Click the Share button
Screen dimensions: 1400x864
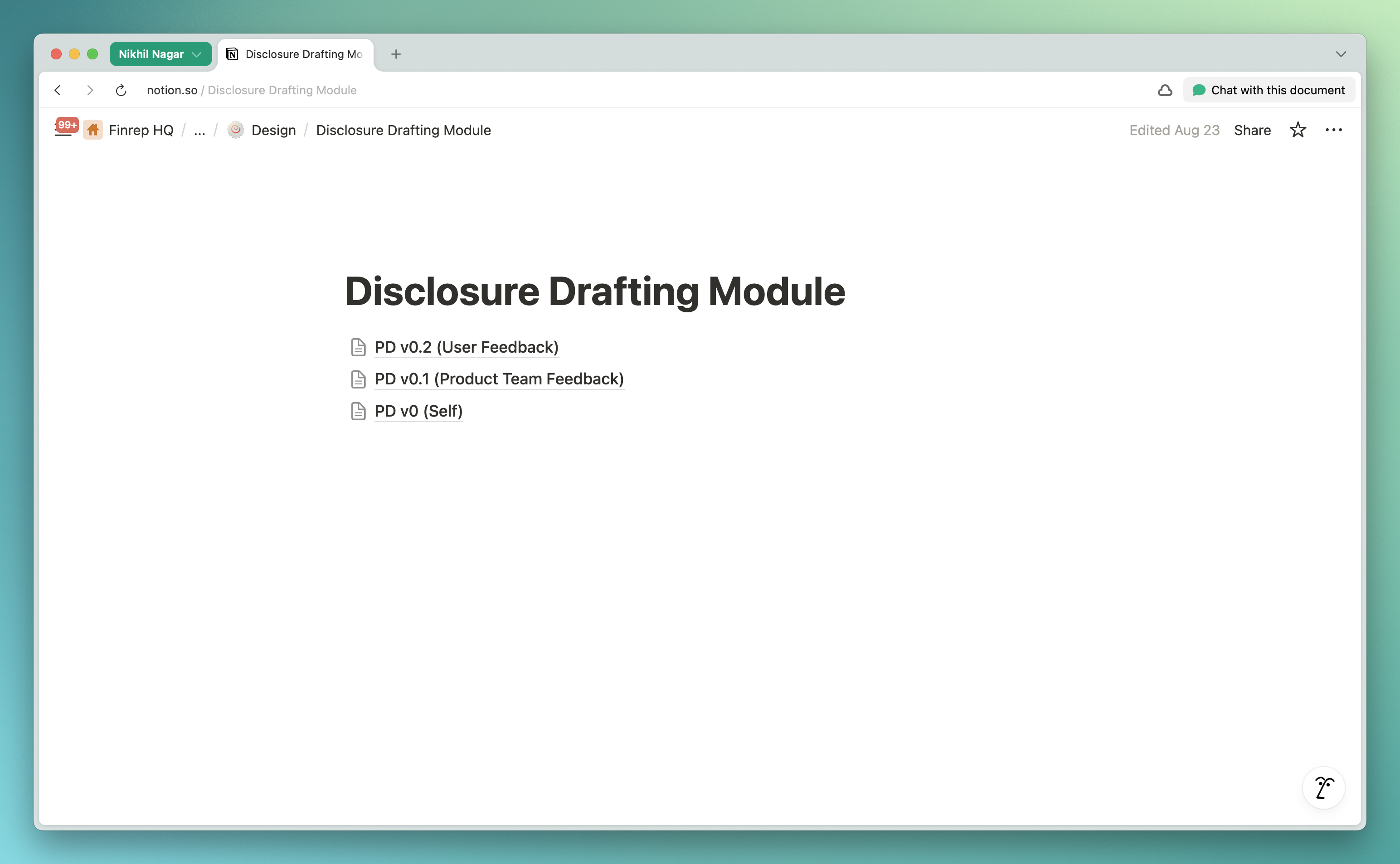[x=1252, y=130]
